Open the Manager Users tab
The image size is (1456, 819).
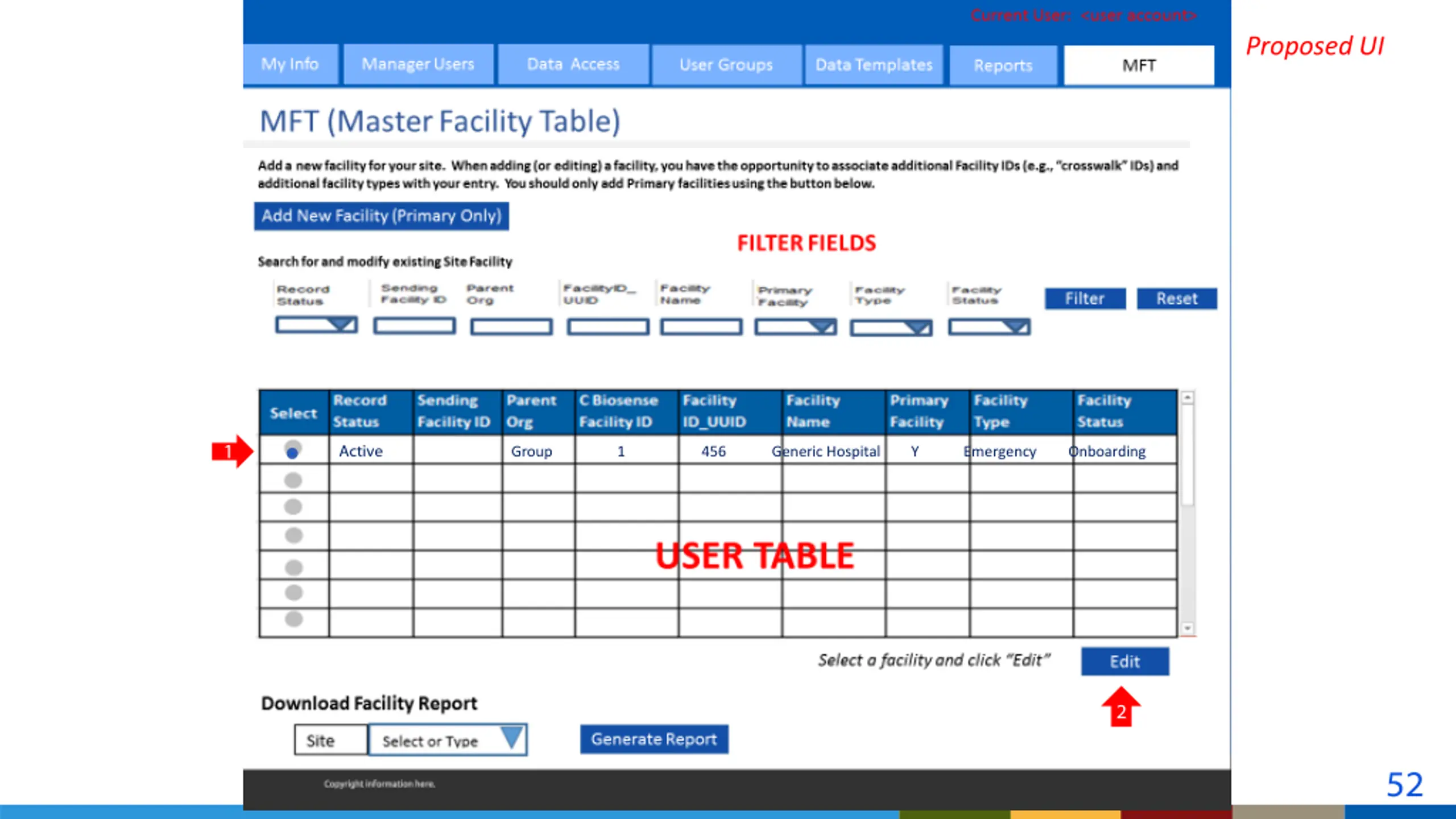417,64
